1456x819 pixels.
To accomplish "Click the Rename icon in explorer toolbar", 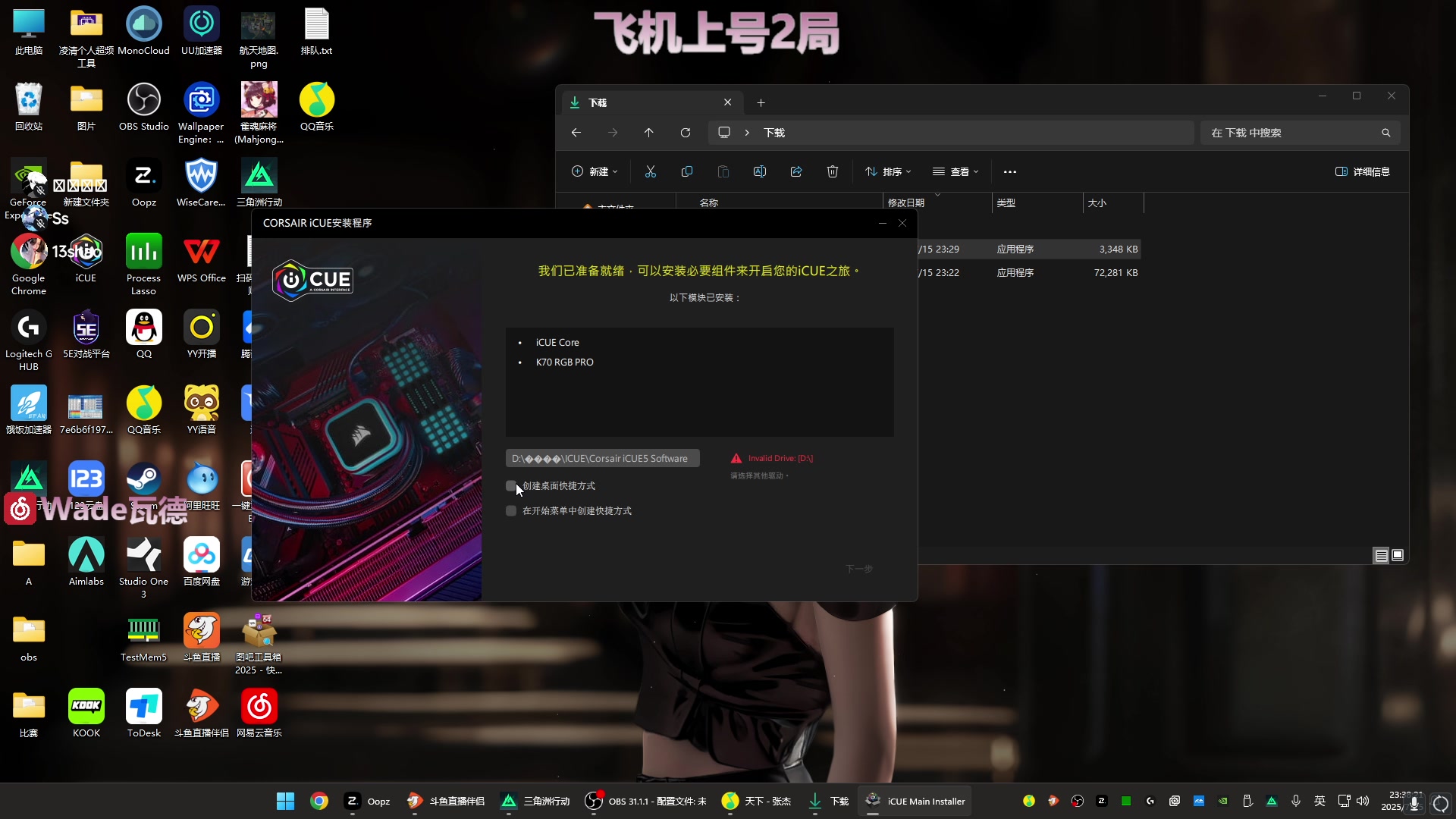I will click(x=760, y=172).
